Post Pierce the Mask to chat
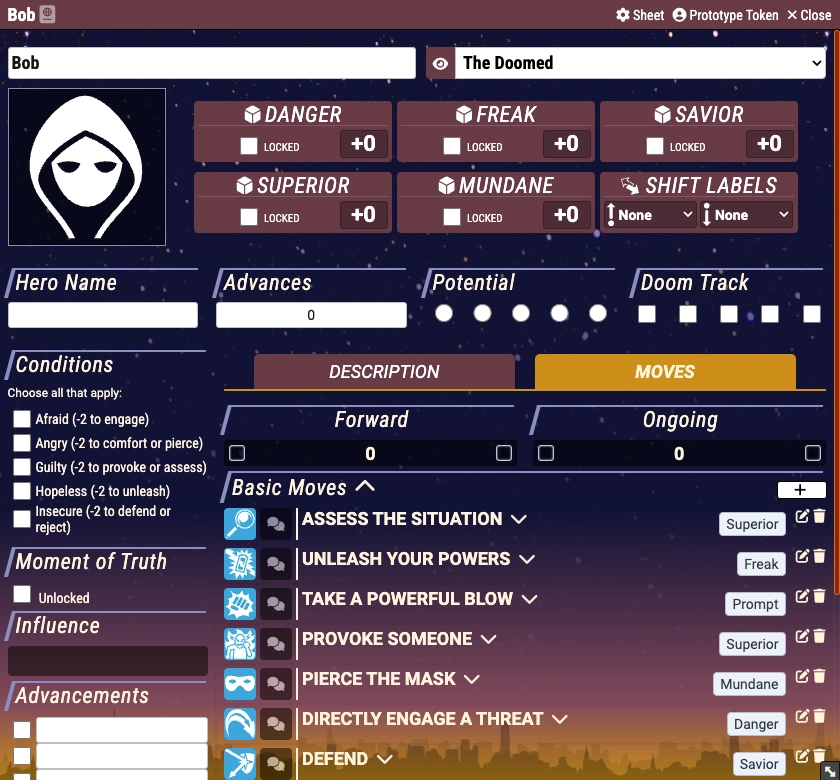840x780 pixels. (x=276, y=684)
